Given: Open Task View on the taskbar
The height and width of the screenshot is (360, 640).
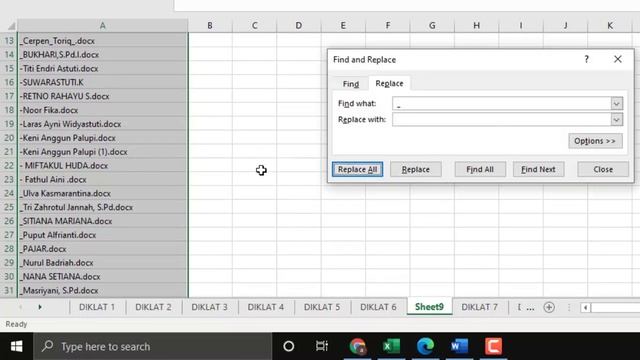Looking at the screenshot, I should (322, 347).
